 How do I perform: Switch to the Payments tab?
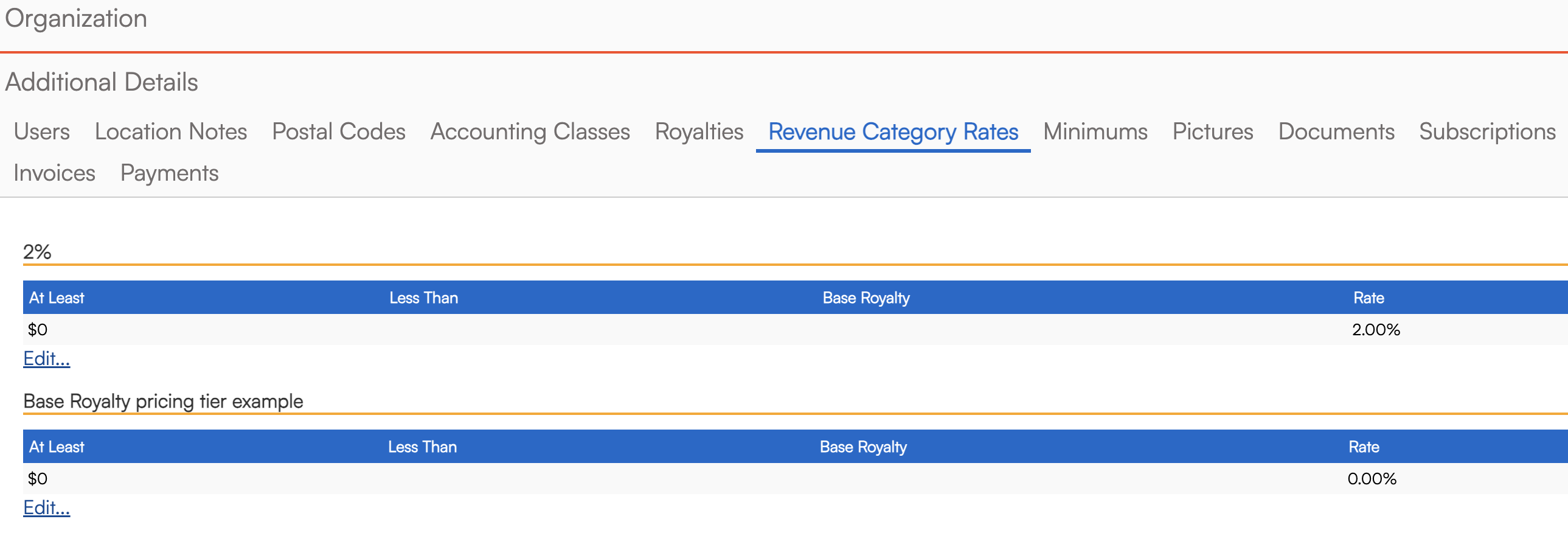tap(169, 173)
